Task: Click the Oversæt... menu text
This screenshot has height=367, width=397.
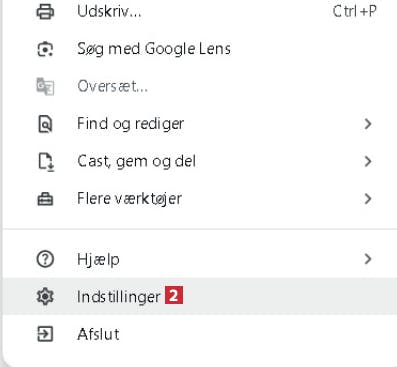Action: [x=113, y=87]
